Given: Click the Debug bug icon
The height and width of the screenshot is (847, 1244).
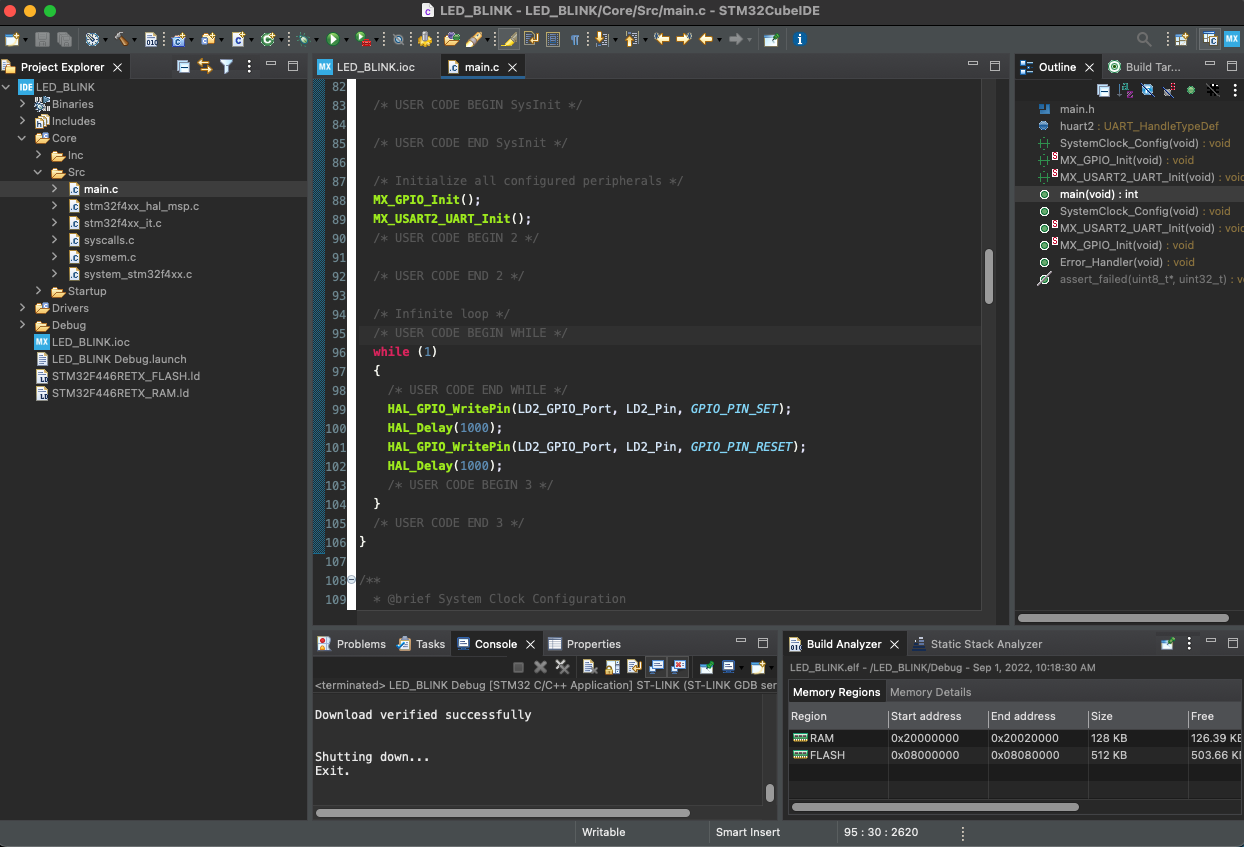Looking at the screenshot, I should 303,39.
